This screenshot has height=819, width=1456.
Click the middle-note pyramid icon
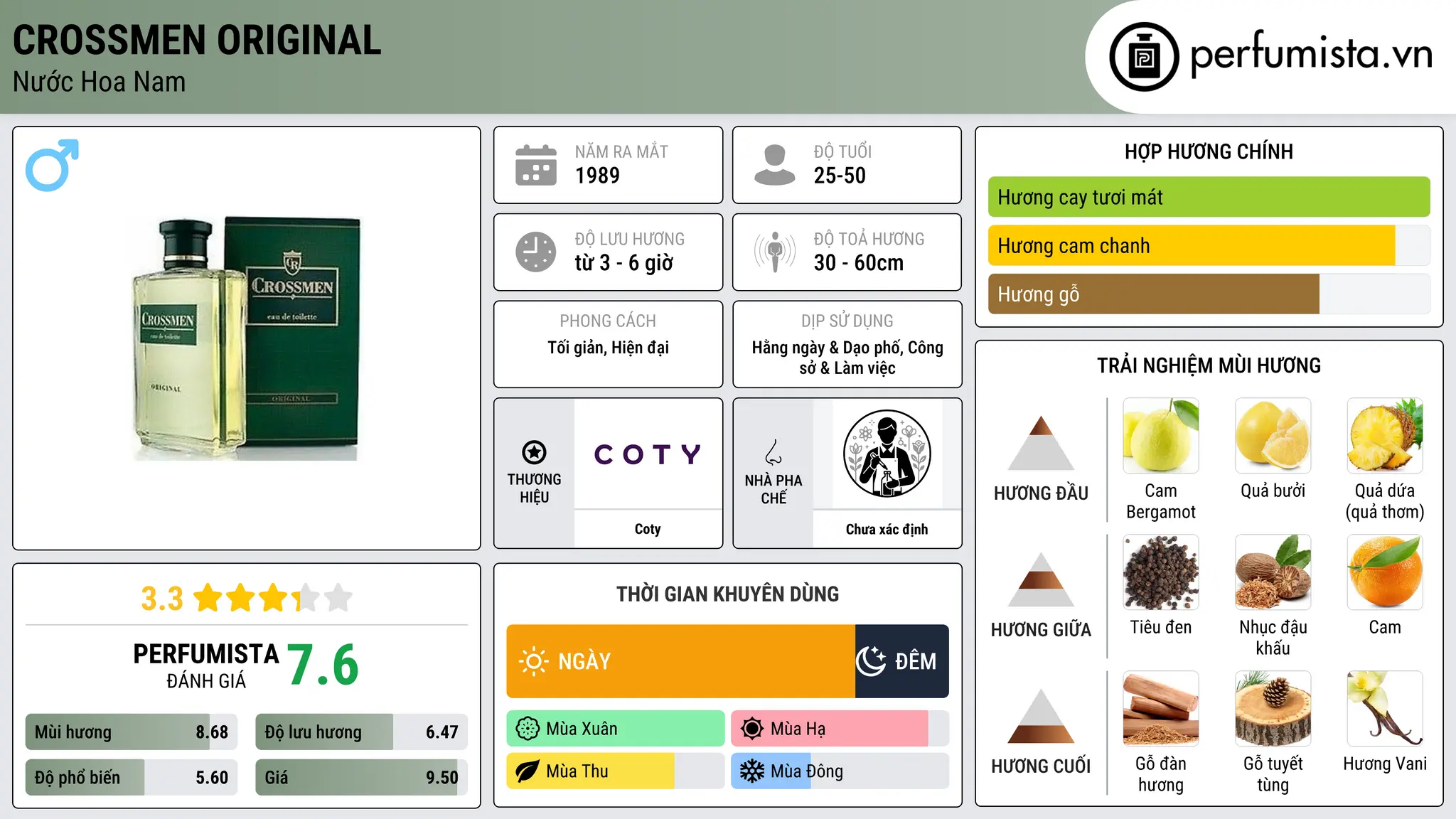[x=1041, y=579]
